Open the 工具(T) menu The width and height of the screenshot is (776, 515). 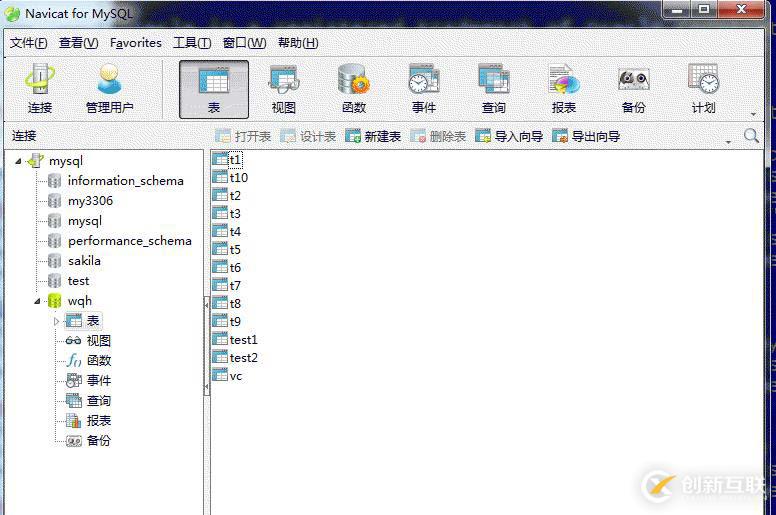[192, 43]
